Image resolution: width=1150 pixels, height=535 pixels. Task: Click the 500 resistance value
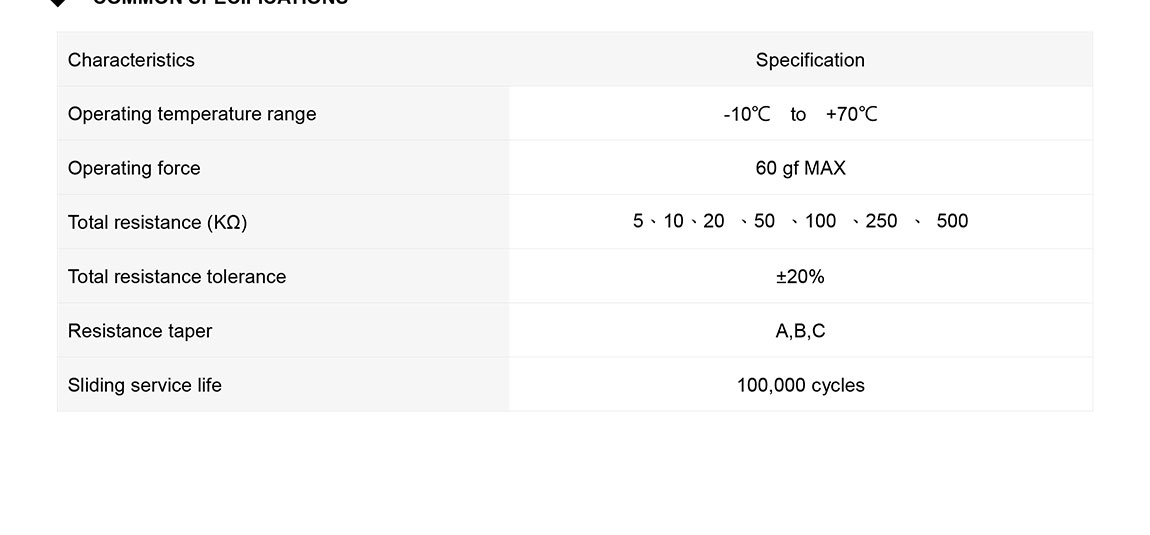coord(952,221)
